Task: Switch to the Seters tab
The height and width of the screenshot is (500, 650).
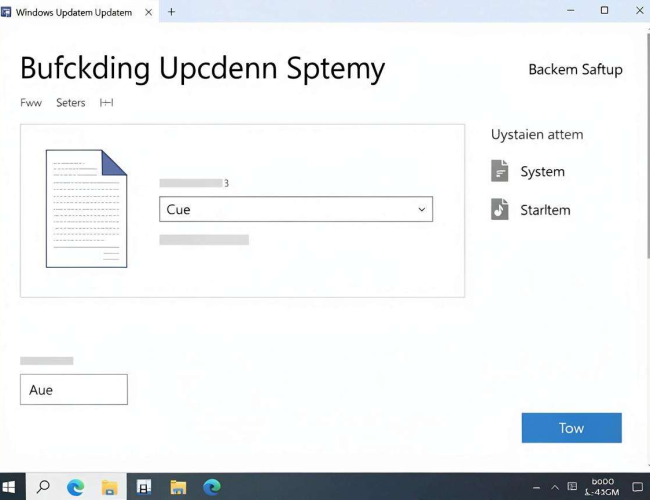Action: (71, 102)
